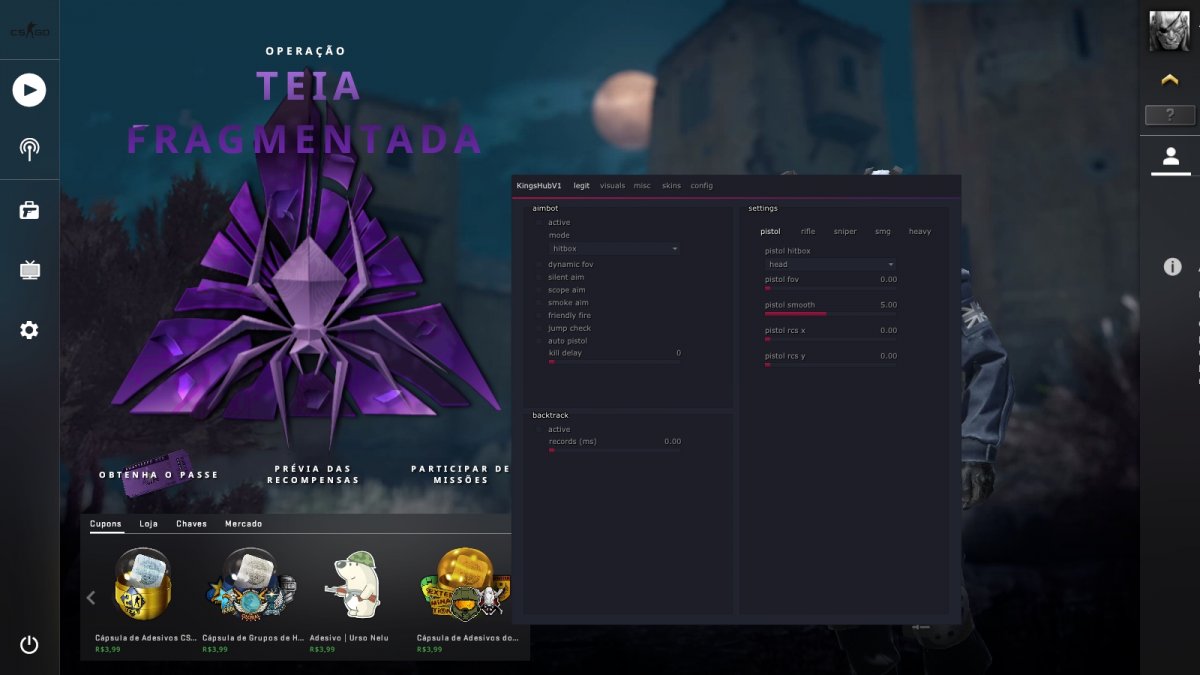Adjust the pistol smooth slider
Screen dimensions: 1200x675
coord(830,314)
